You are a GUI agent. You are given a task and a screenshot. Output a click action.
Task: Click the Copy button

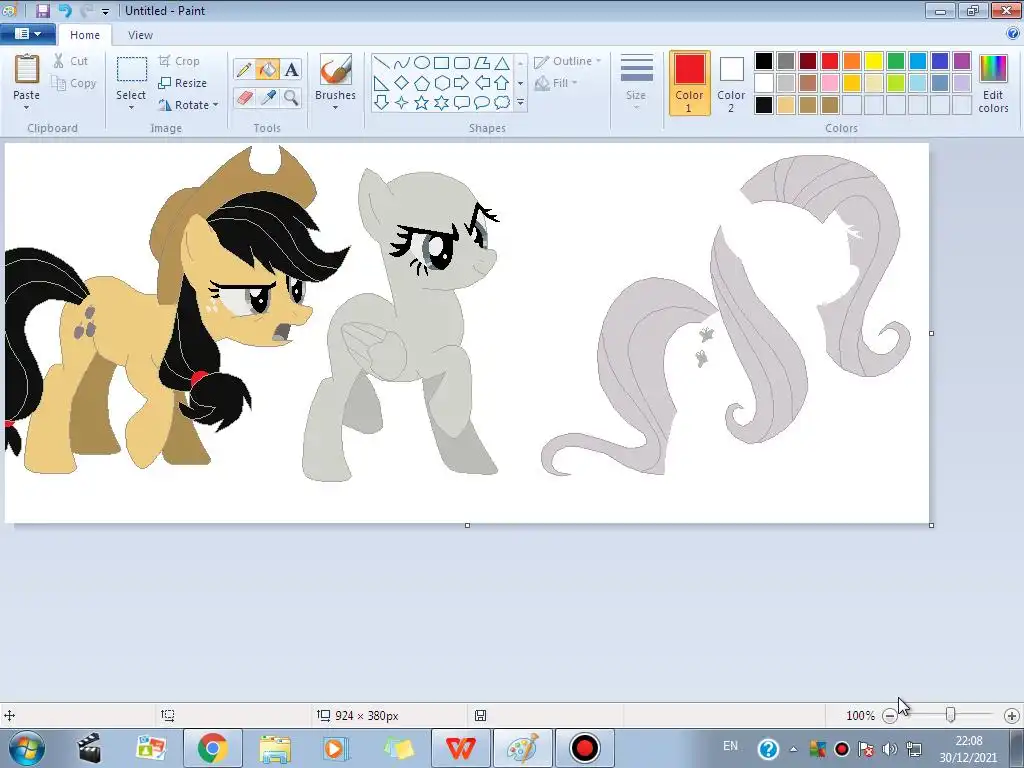pyautogui.click(x=74, y=83)
